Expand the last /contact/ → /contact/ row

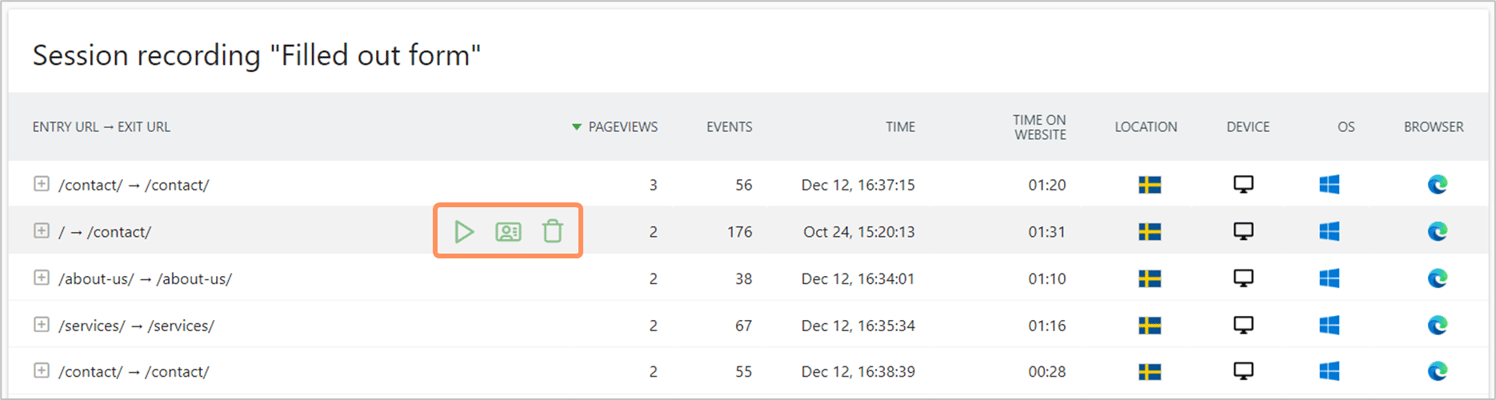[x=41, y=371]
